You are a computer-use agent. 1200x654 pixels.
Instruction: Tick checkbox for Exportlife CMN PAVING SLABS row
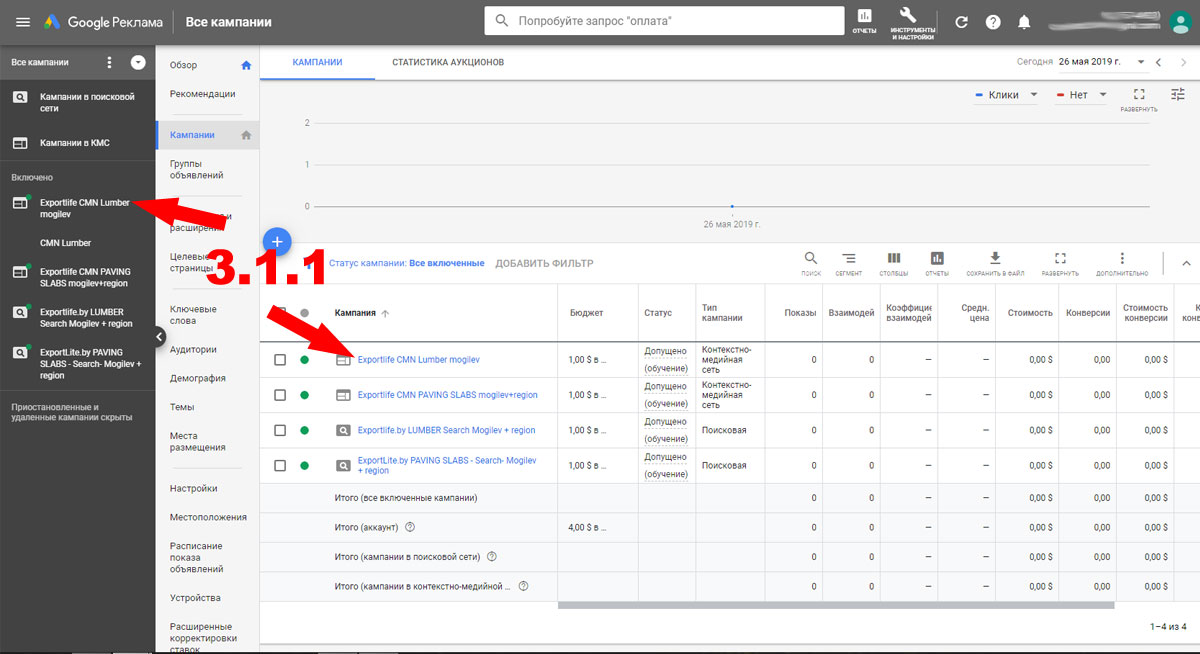pyautogui.click(x=281, y=395)
